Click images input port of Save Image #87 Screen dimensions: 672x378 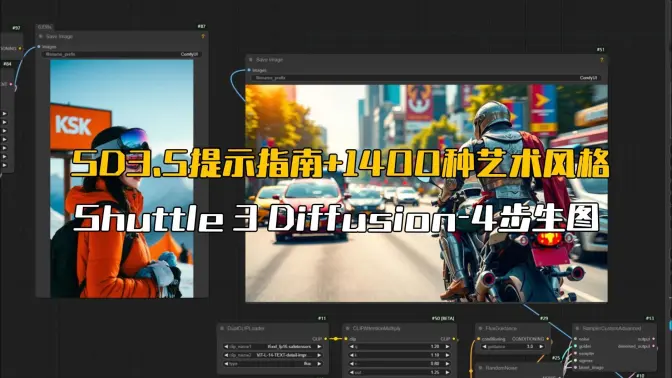click(39, 46)
